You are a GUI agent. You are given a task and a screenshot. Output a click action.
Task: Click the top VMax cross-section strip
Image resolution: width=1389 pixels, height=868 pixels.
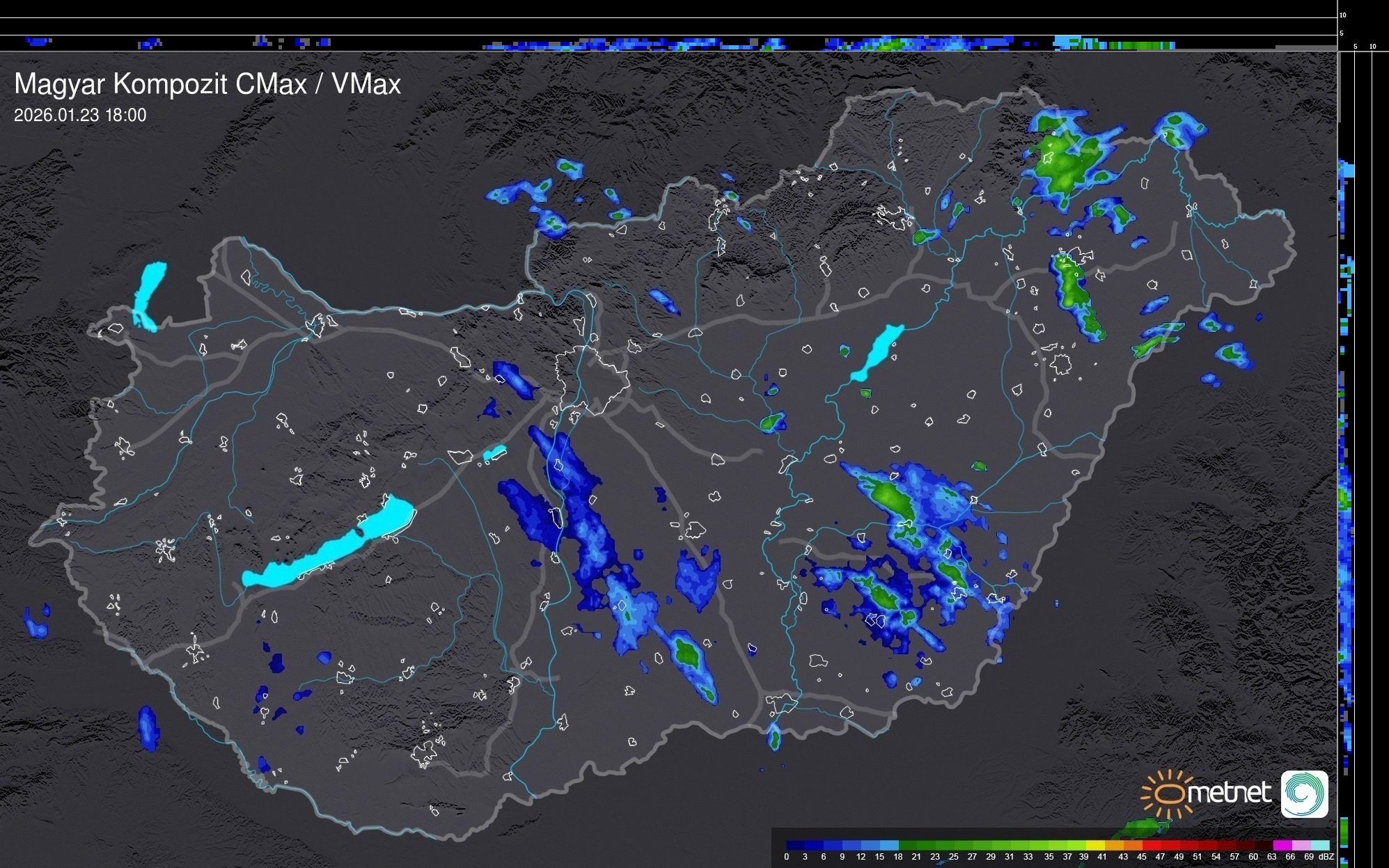[x=668, y=43]
